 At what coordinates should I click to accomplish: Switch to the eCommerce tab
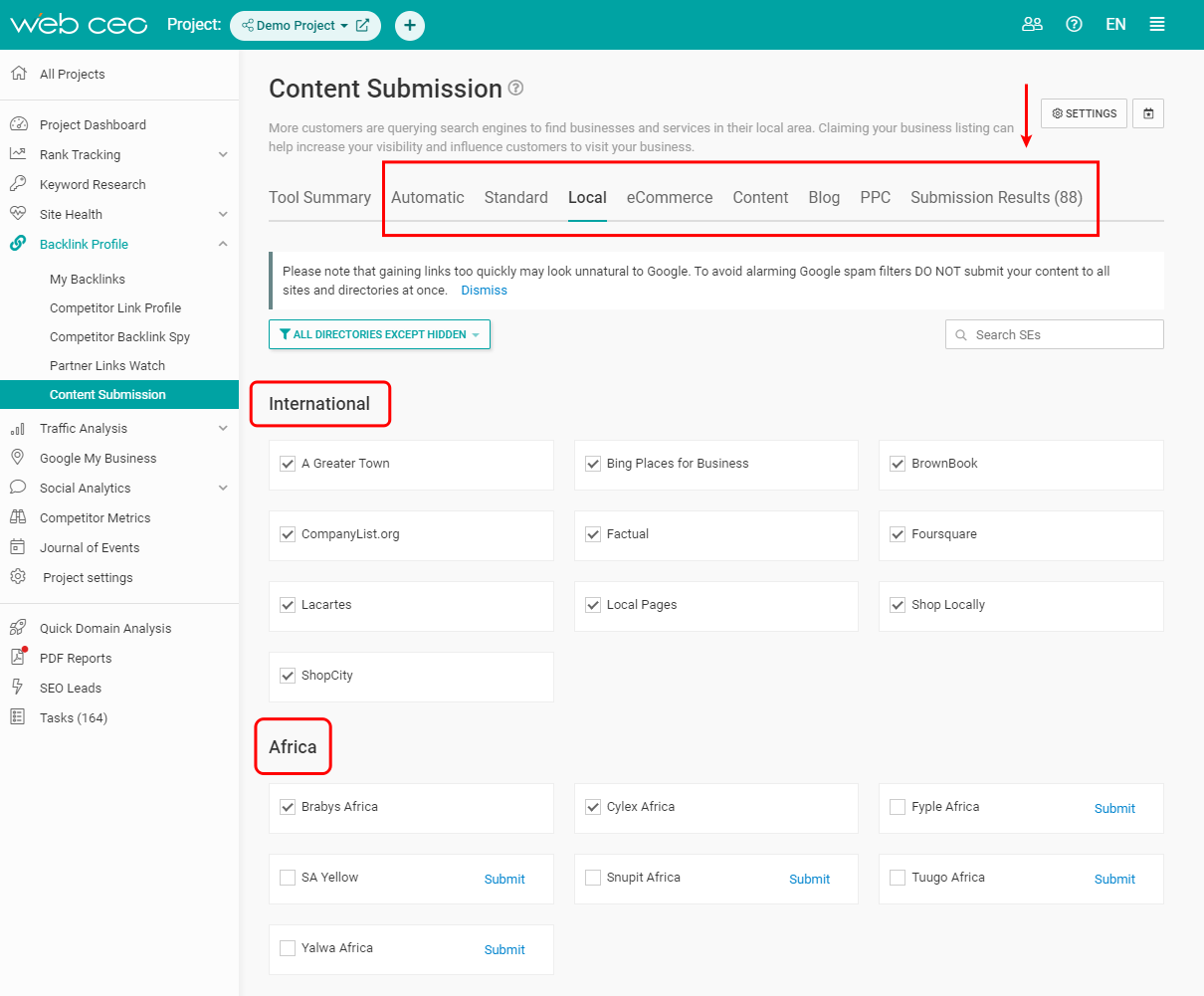pos(670,197)
